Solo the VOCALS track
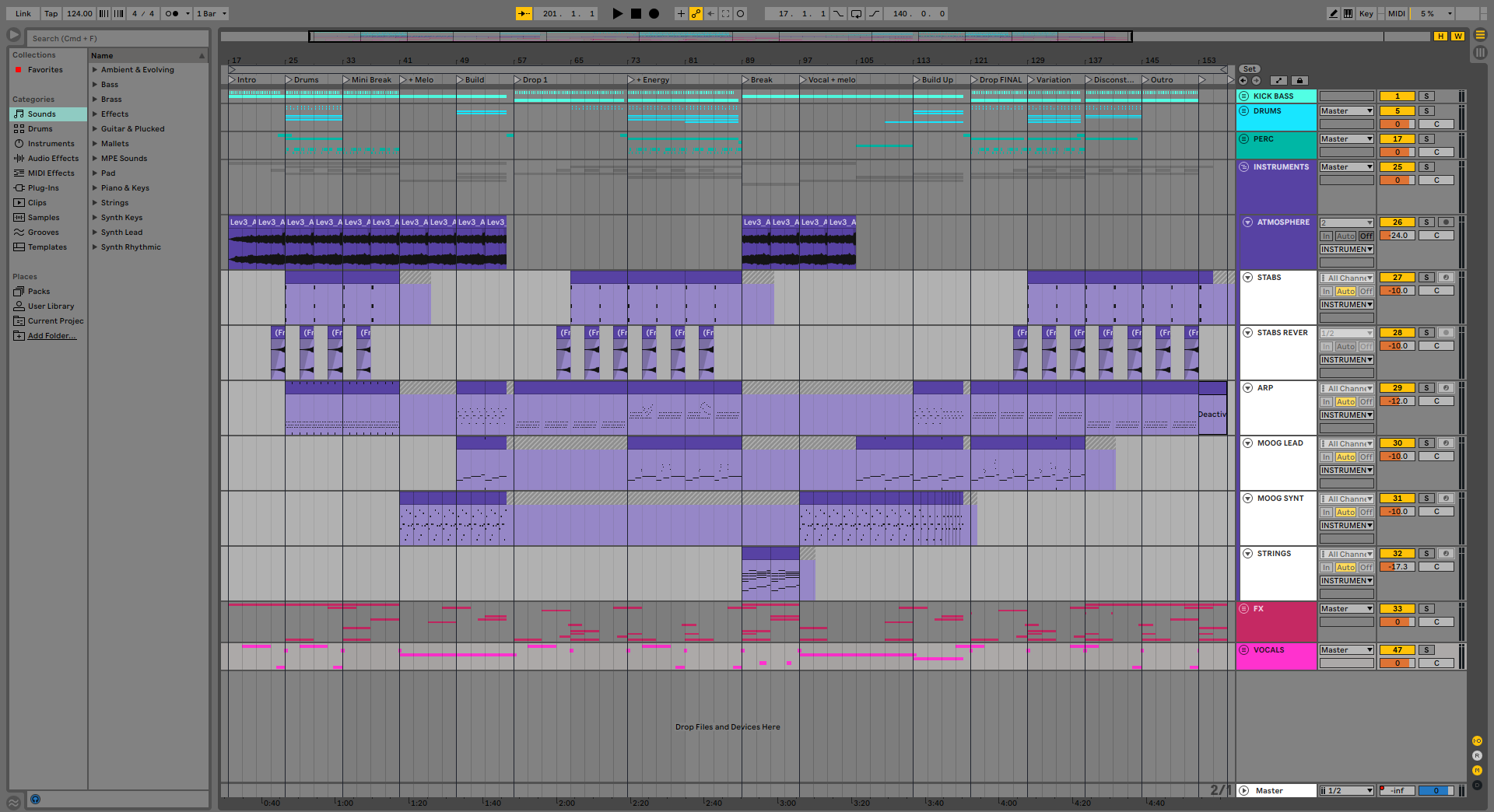This screenshot has width=1494, height=812. point(1426,650)
